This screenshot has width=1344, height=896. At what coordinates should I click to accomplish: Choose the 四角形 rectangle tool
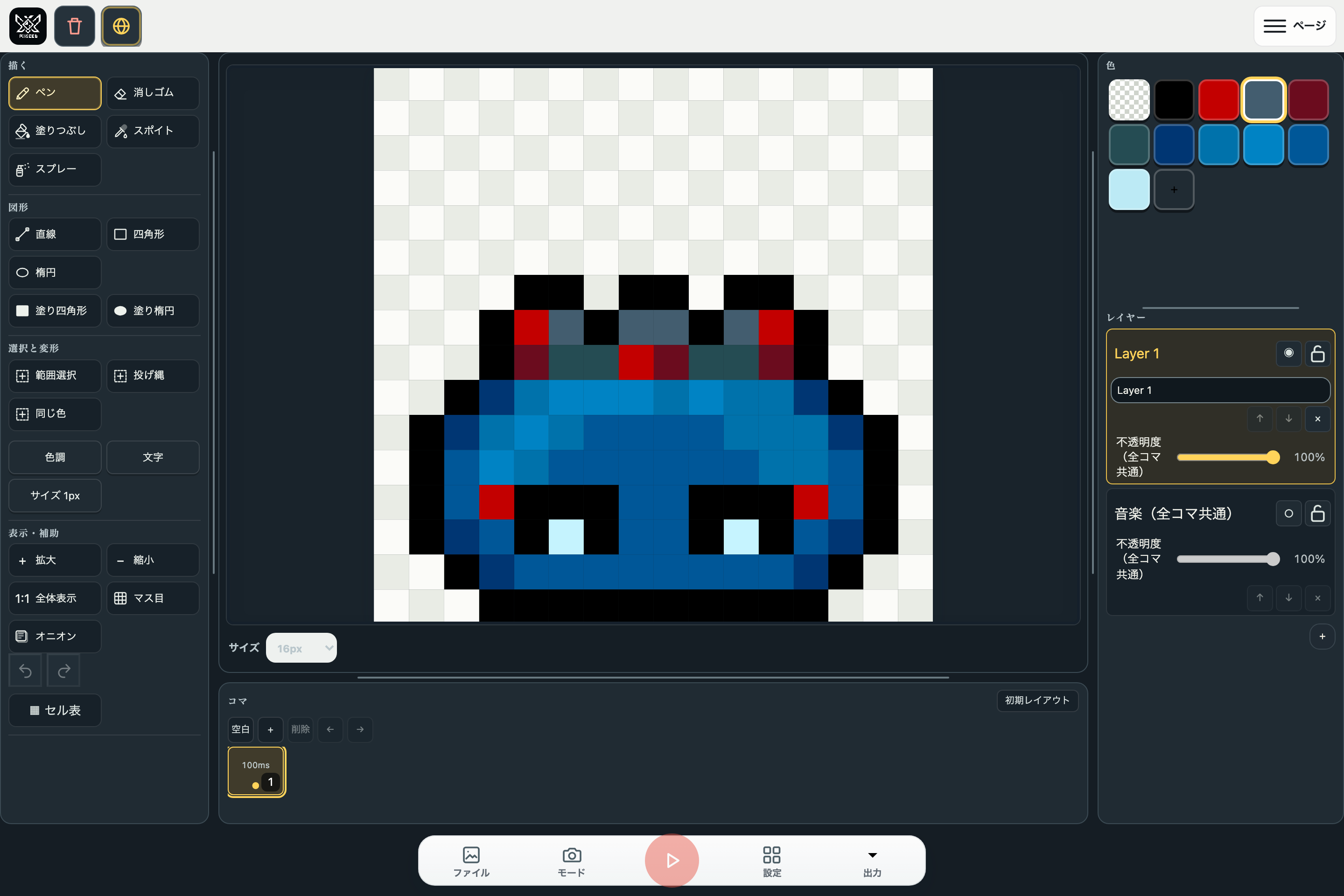click(153, 234)
